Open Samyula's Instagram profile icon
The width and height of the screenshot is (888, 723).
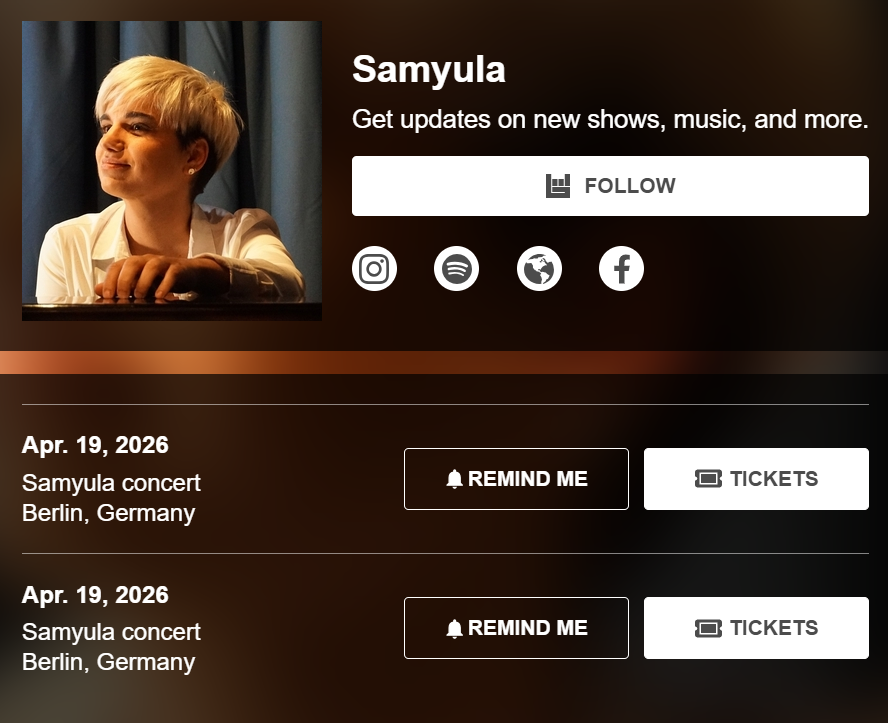374,269
